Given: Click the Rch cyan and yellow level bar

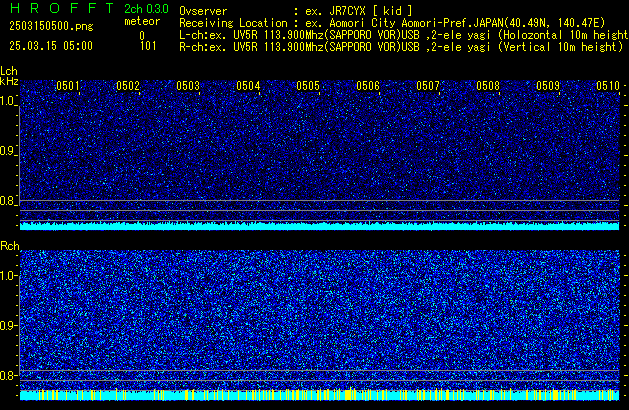Looking at the screenshot, I should (320, 395).
